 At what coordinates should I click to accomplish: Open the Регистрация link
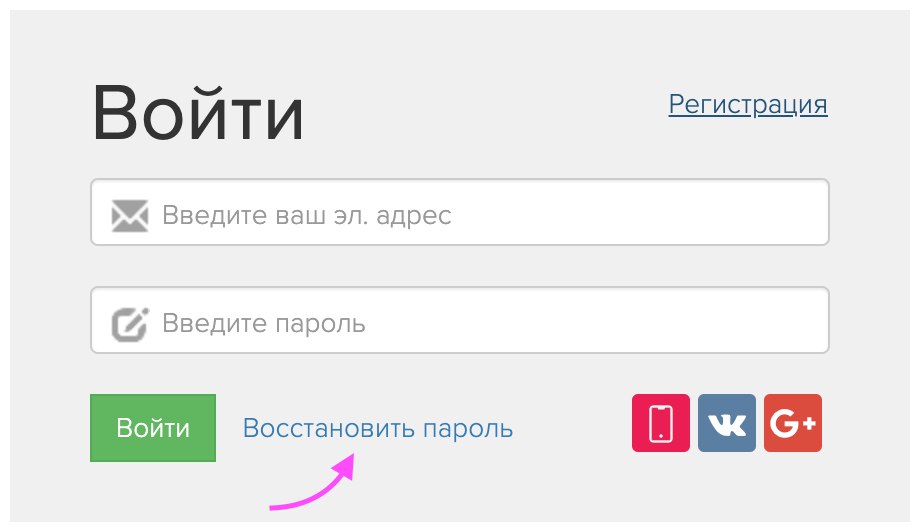(x=748, y=104)
